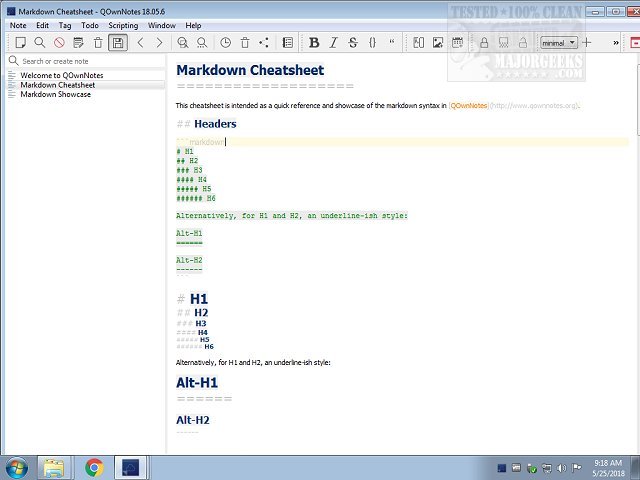Select the Markdown Showcase note
This screenshot has width=640, height=480.
57,95
